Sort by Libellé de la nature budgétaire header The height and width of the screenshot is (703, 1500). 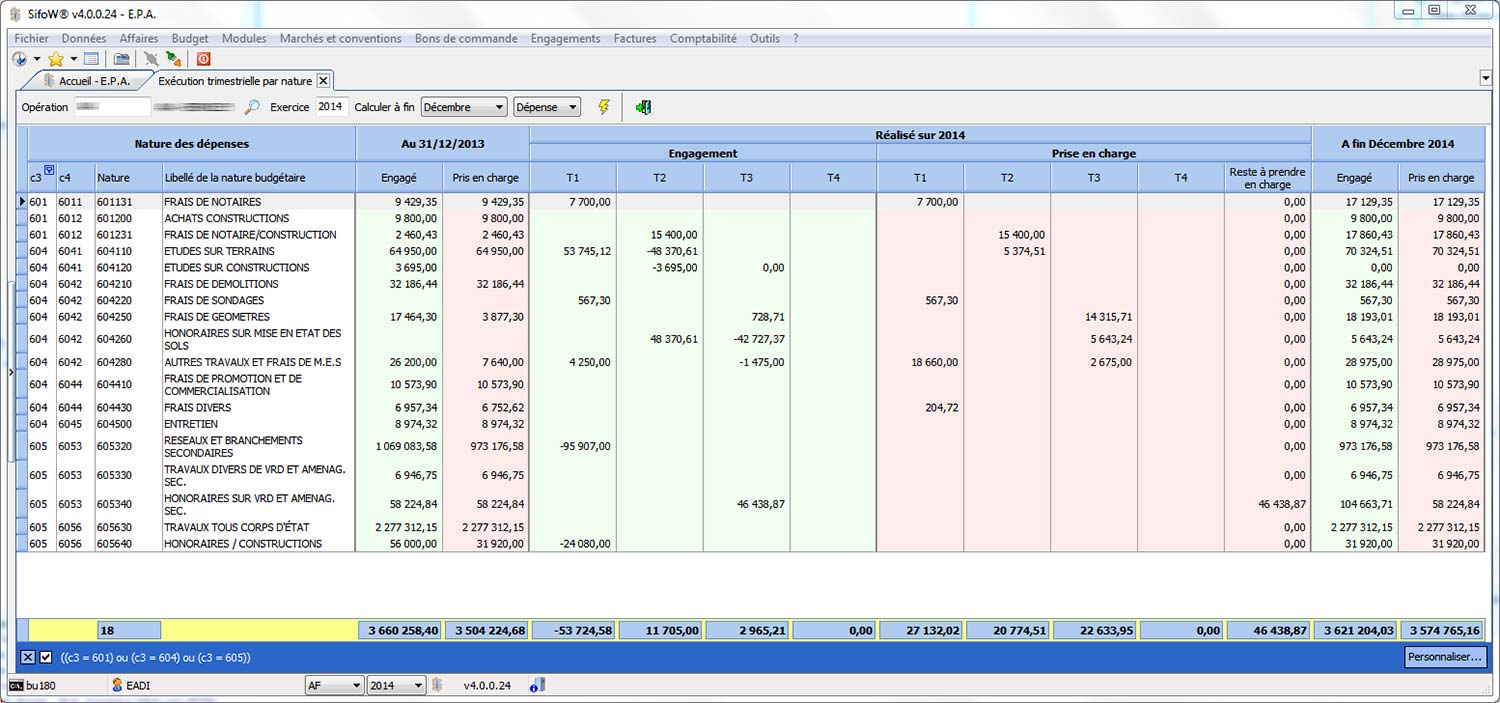(259, 177)
